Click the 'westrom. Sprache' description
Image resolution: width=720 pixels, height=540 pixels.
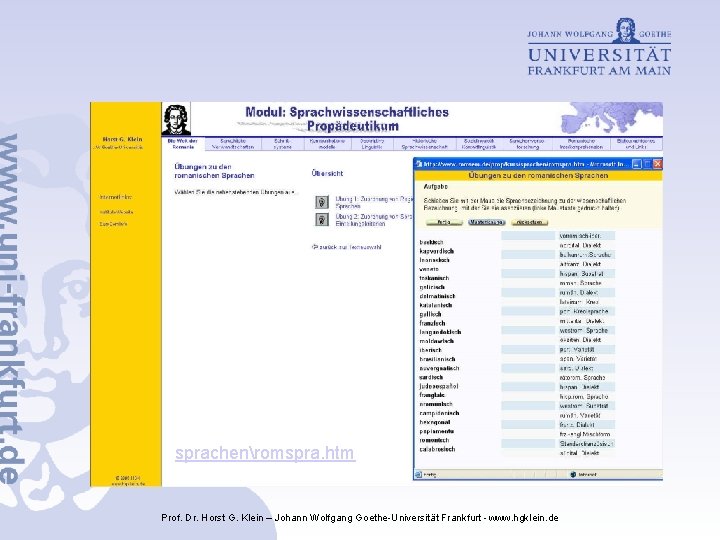[586, 331]
